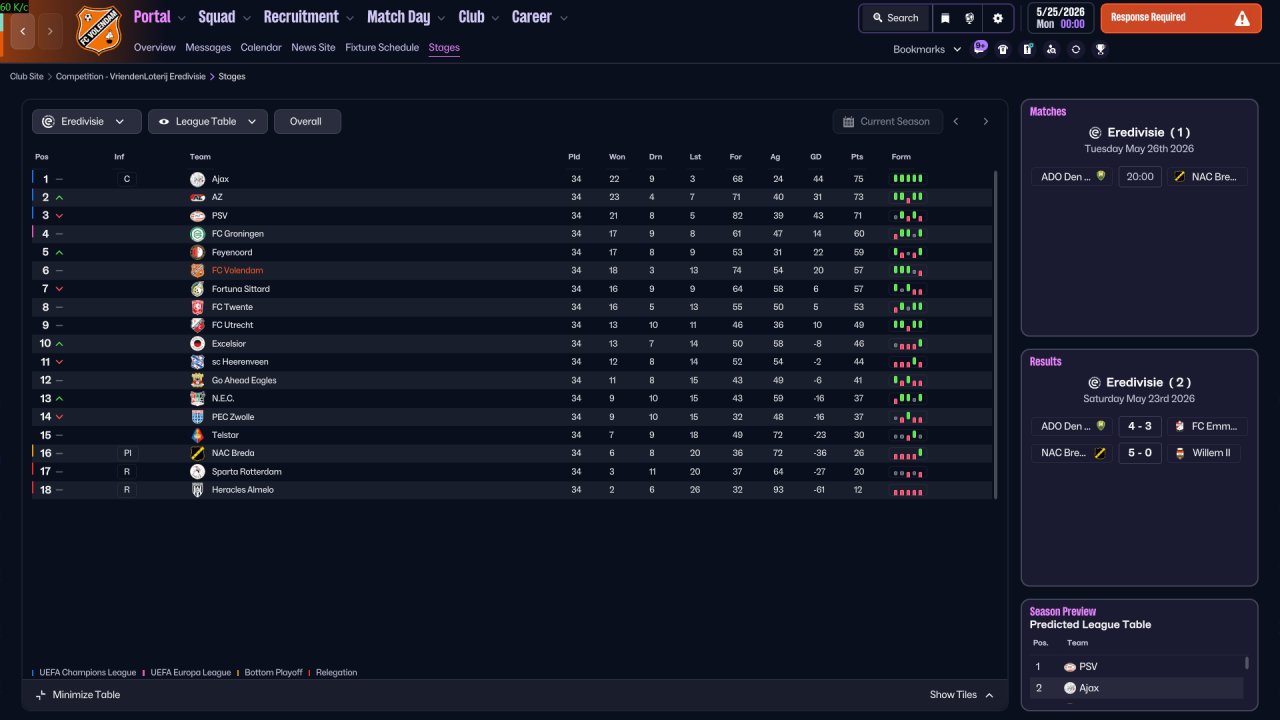This screenshot has height=720, width=1280.
Task: Click the FC Volendam club crest in header
Action: [x=98, y=30]
